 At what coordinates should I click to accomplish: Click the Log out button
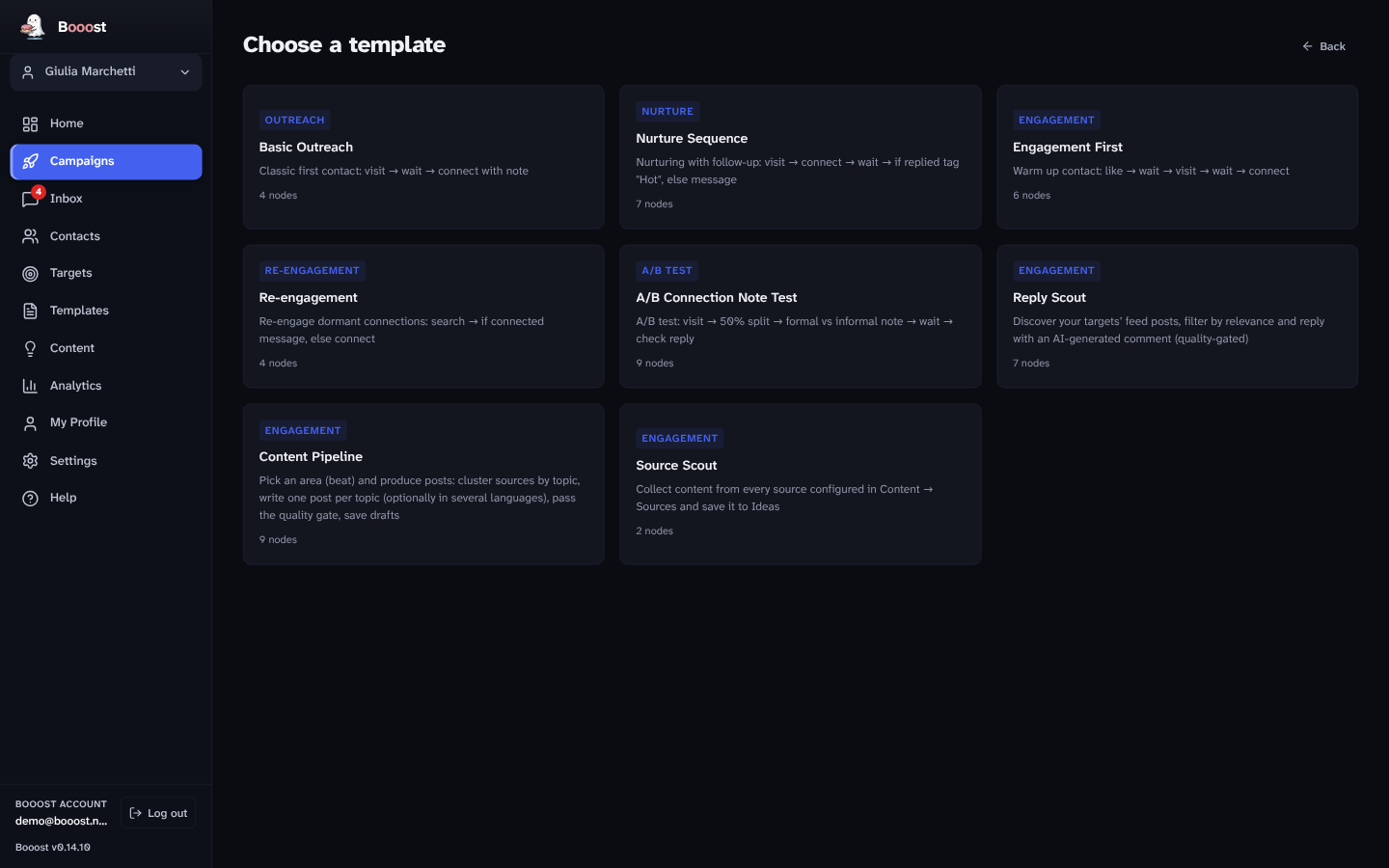point(158,813)
